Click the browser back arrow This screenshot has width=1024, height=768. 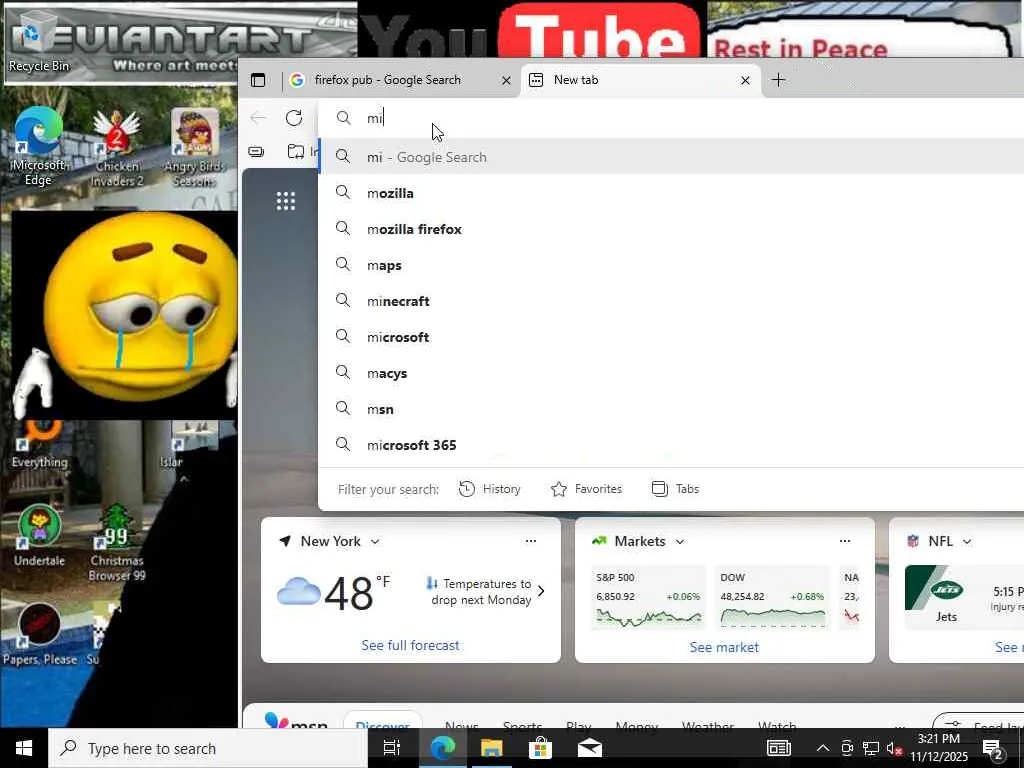(x=258, y=118)
